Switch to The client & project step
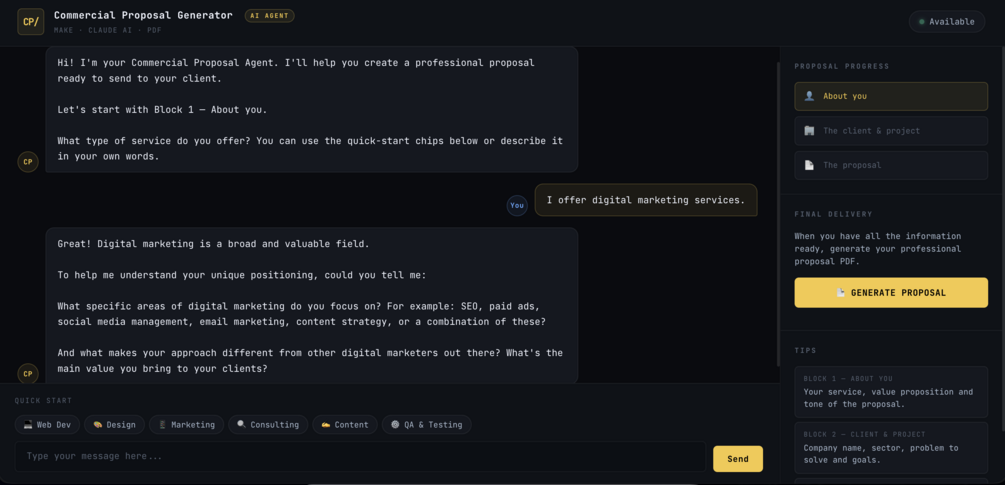 [891, 131]
